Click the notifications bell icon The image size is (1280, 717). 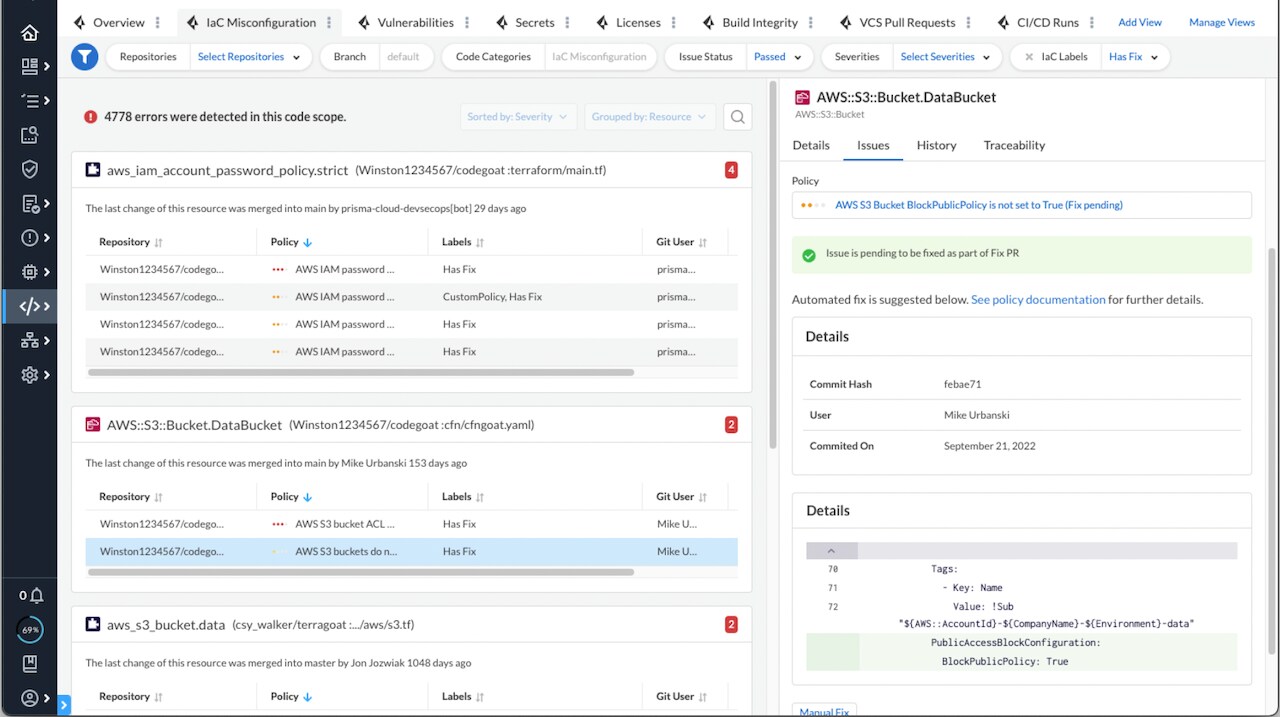click(36, 595)
